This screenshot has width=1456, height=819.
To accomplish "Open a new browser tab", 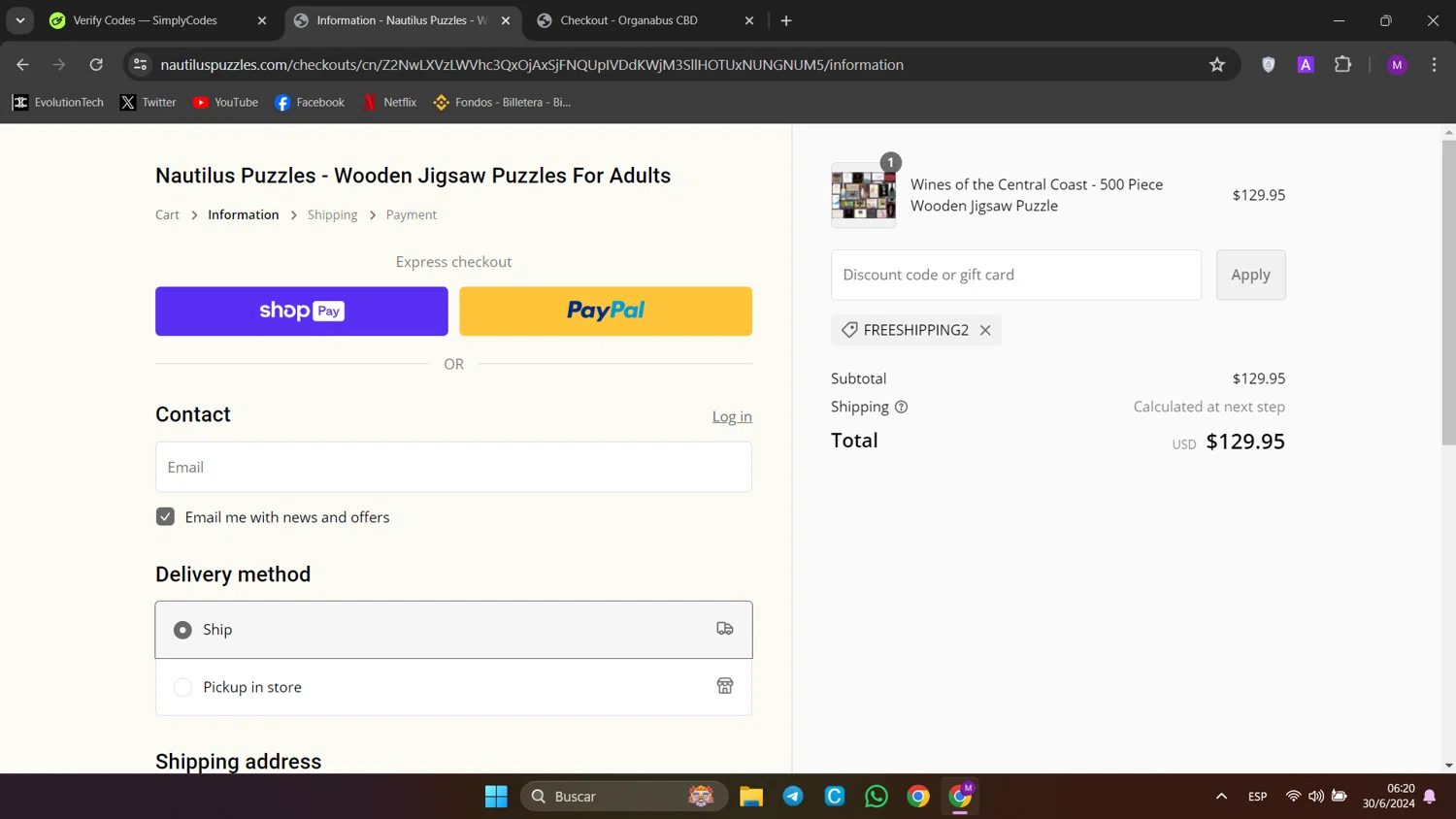I will coord(786,20).
